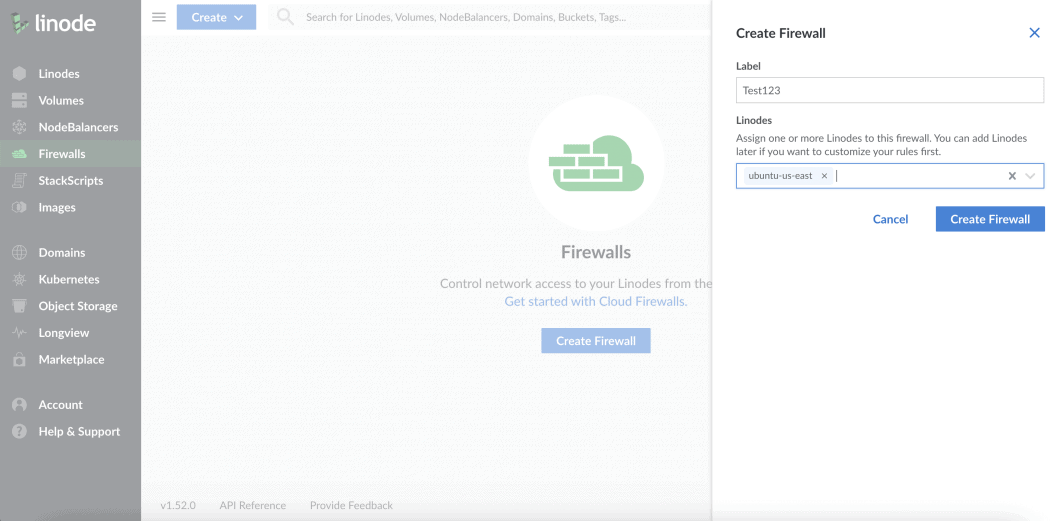
Task: Click the NodeBalancers icon in sidebar
Action: 19,127
